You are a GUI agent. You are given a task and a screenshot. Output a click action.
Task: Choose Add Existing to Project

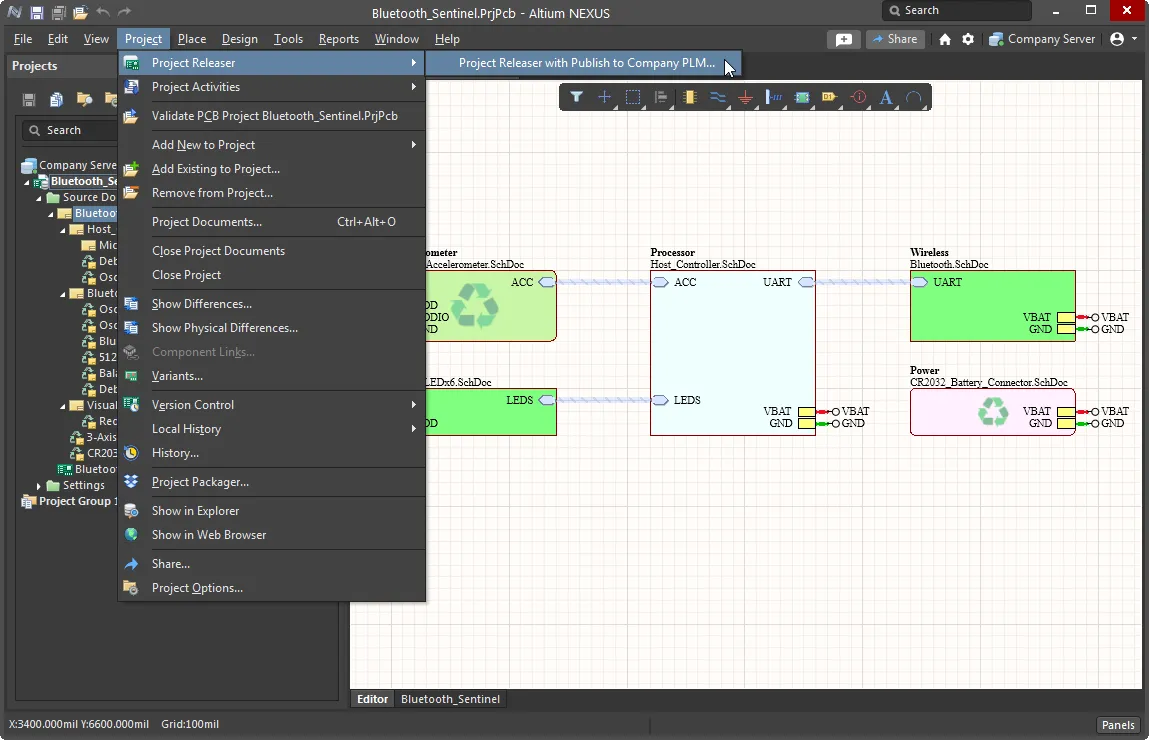[x=272, y=169]
